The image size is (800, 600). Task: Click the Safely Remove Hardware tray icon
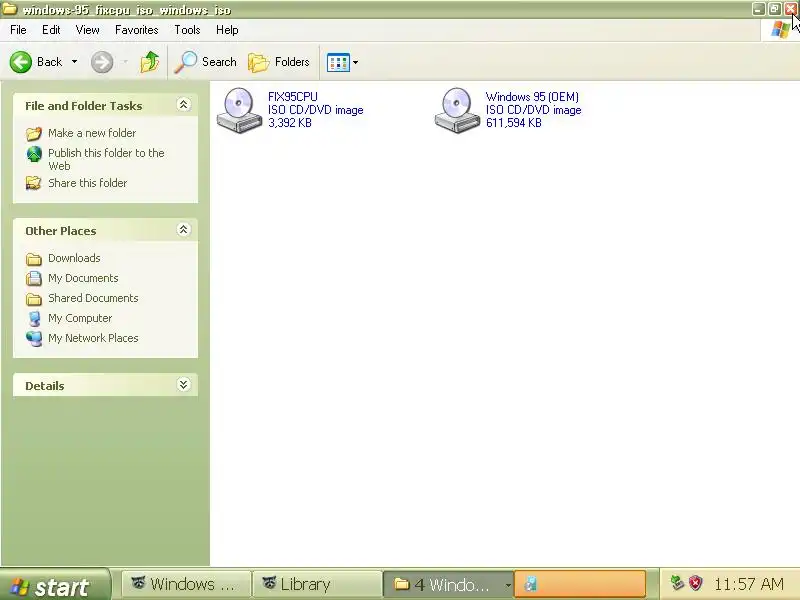click(x=677, y=583)
